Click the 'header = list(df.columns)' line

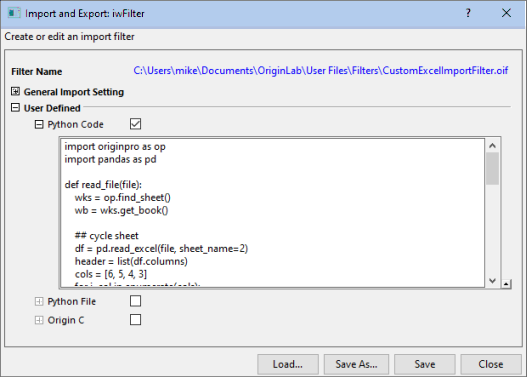click(131, 261)
